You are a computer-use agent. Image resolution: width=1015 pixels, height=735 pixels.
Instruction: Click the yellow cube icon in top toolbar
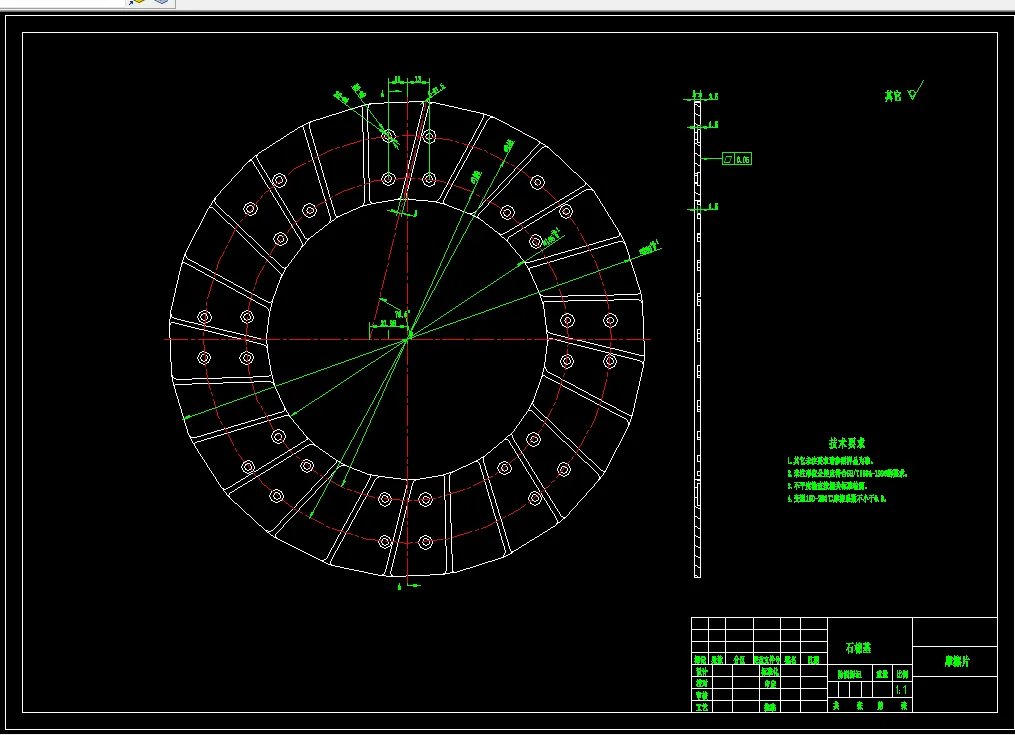138,3
